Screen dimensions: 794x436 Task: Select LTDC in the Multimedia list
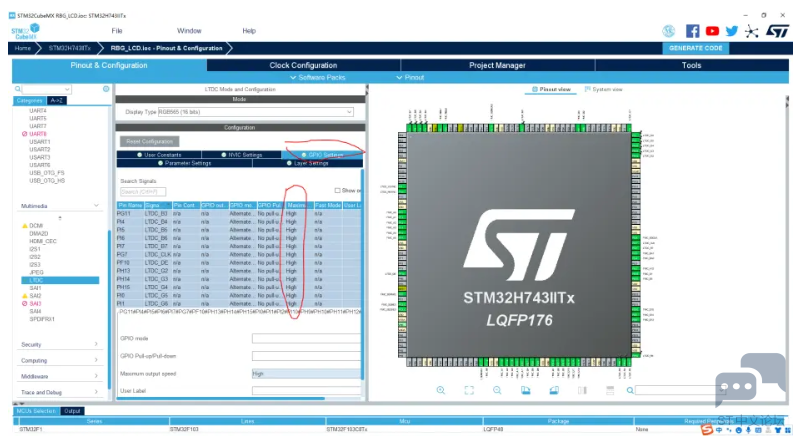click(x=60, y=280)
